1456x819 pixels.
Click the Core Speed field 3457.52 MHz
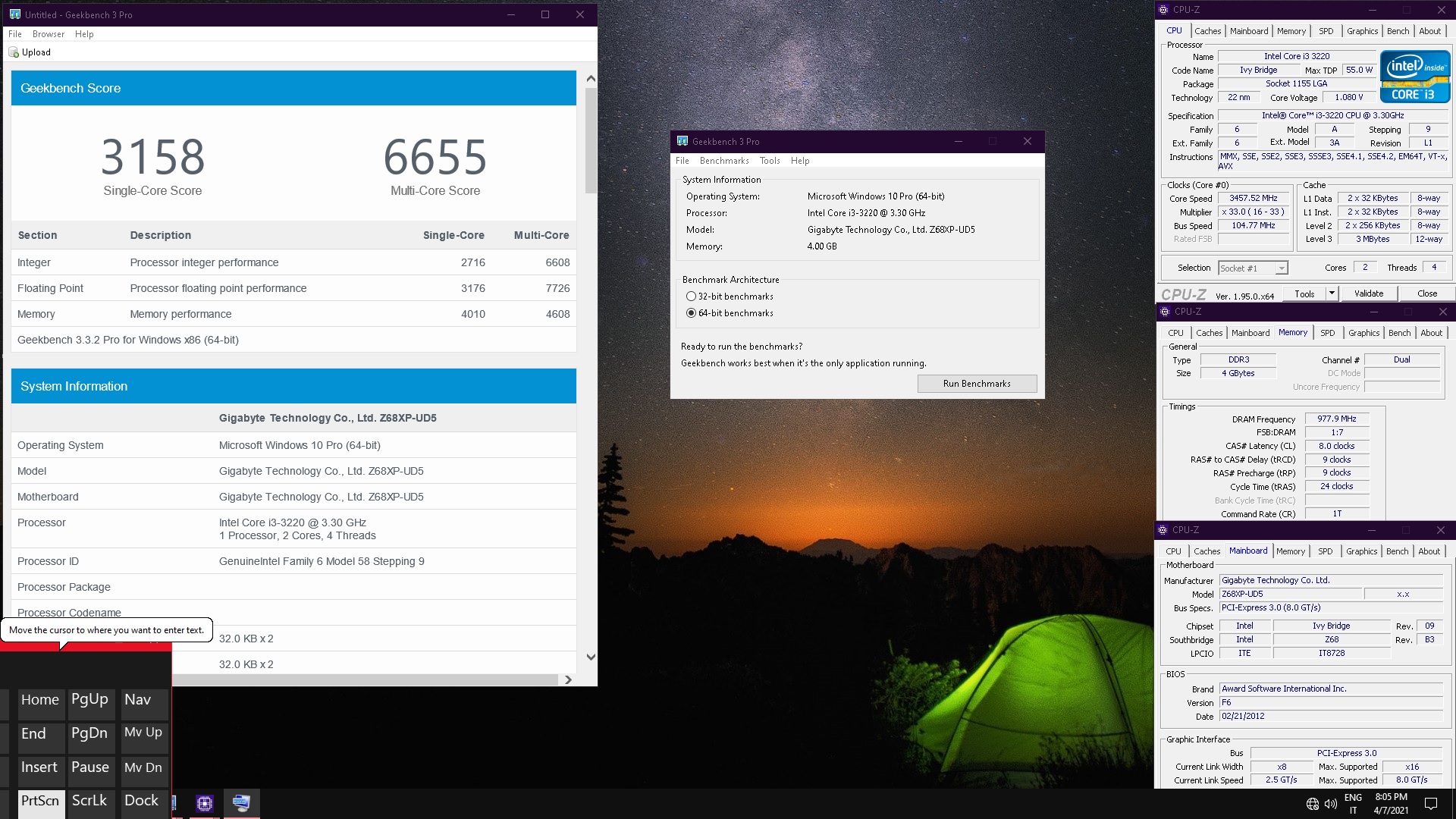1254,199
